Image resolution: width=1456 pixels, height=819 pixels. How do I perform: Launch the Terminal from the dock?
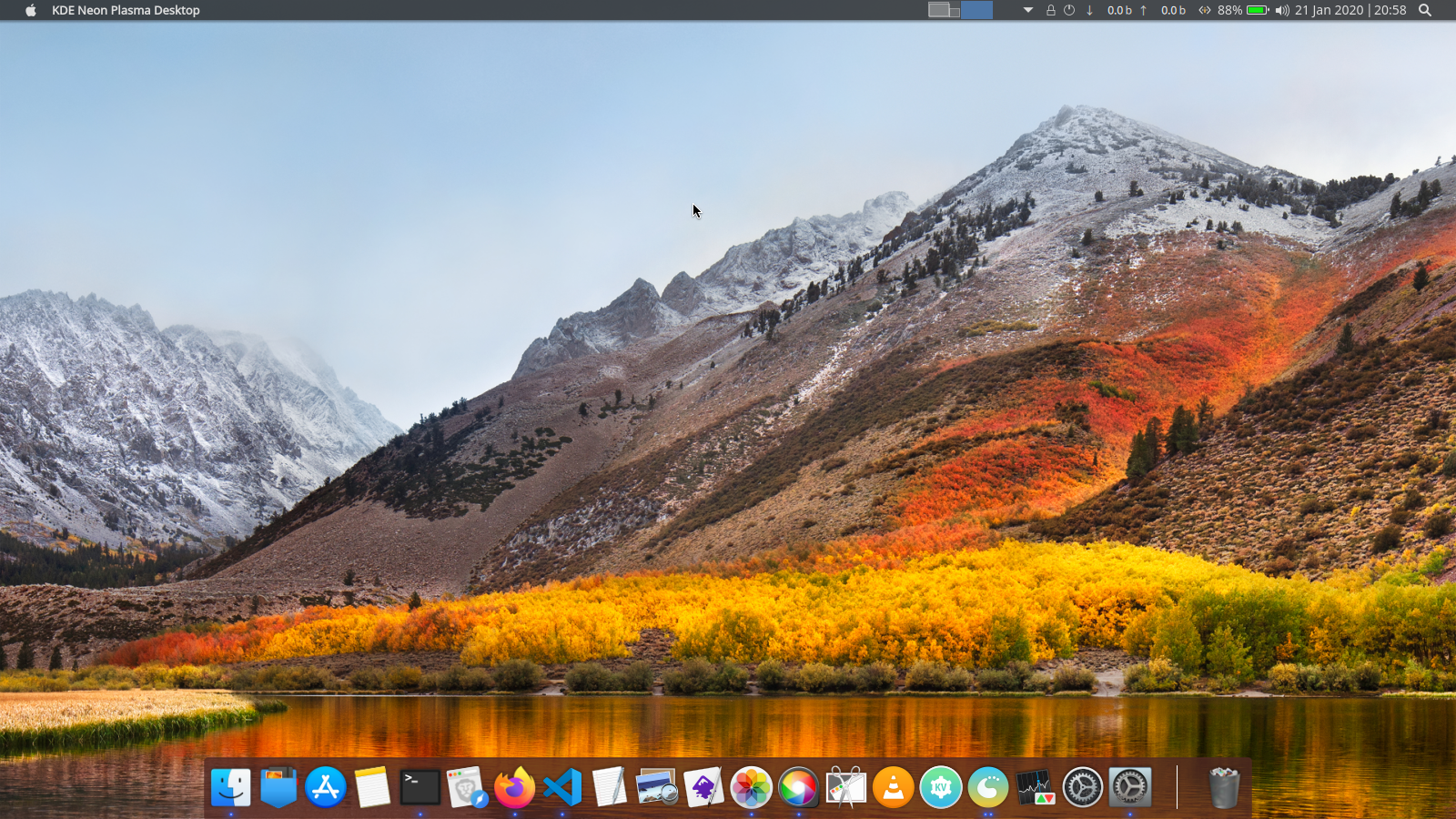point(420,787)
